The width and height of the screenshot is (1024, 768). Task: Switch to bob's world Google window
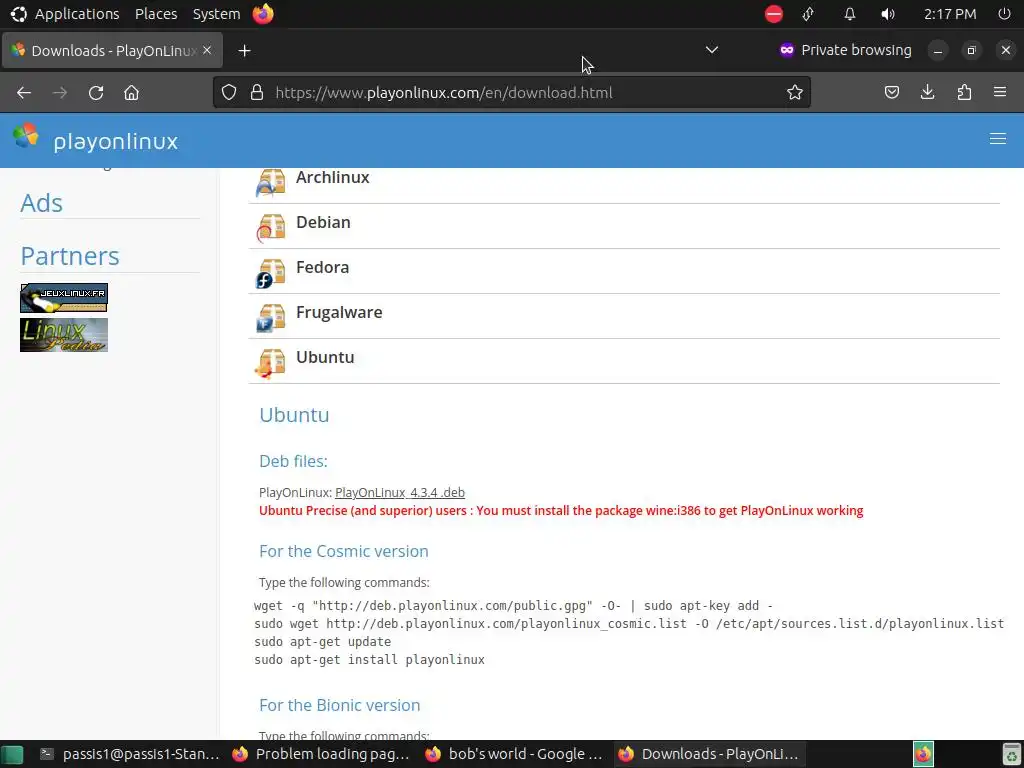click(x=514, y=754)
